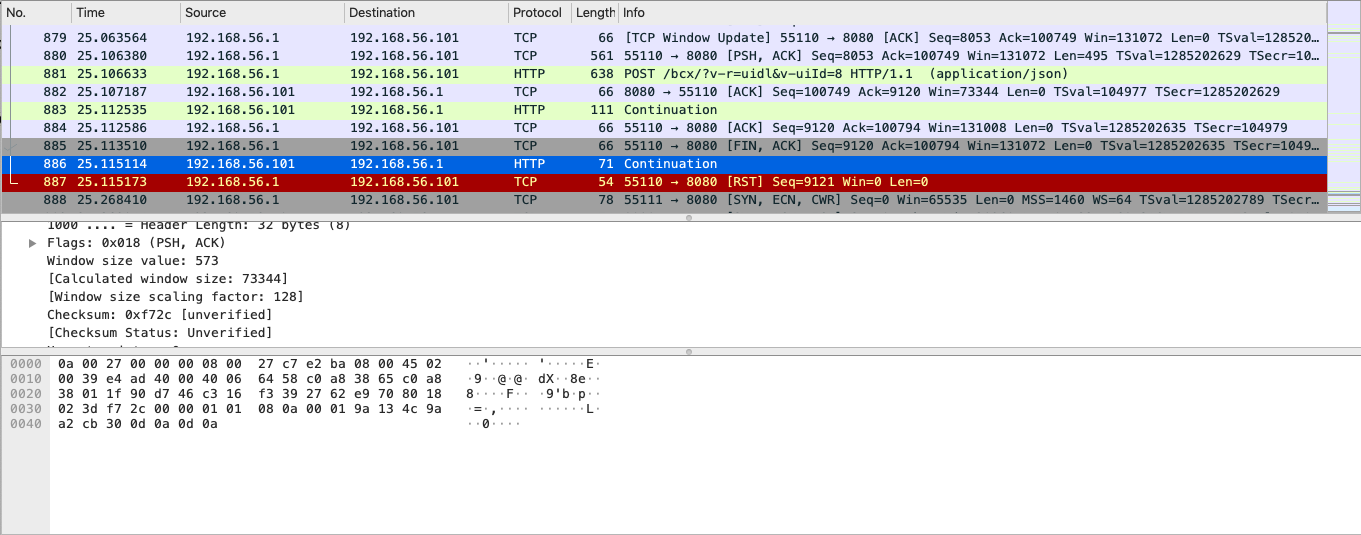Click ASCII text of hex row 0030
The height and width of the screenshot is (535, 1361).
point(532,409)
